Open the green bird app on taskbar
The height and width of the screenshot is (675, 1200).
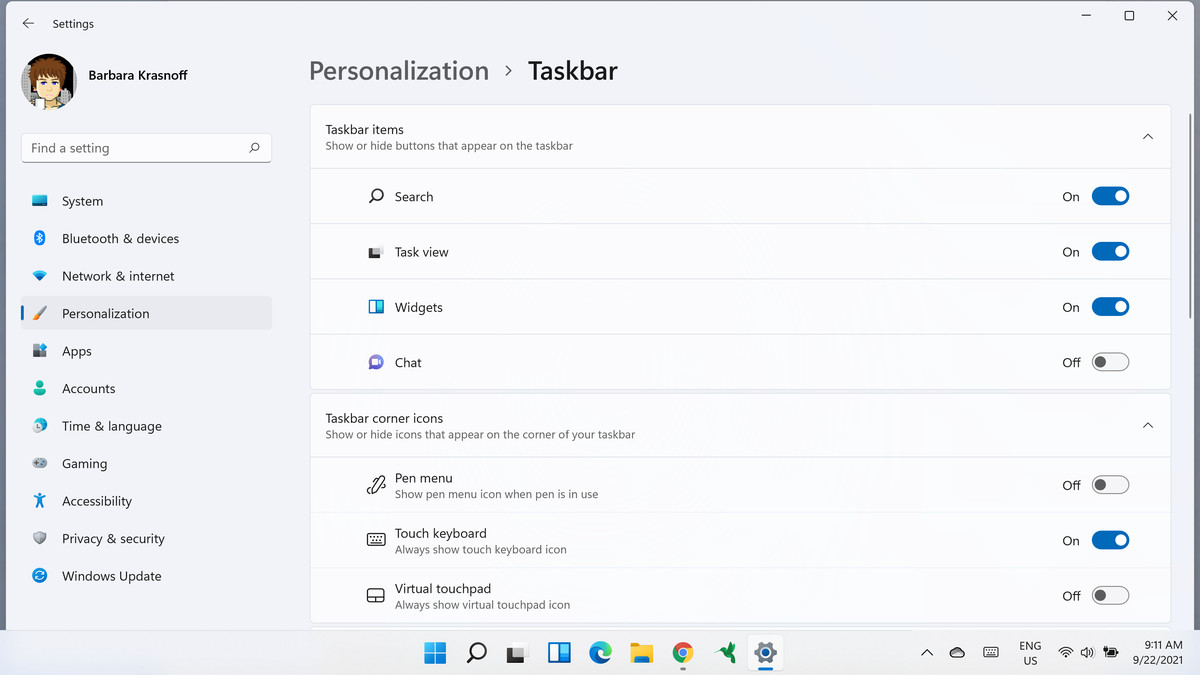coord(726,653)
